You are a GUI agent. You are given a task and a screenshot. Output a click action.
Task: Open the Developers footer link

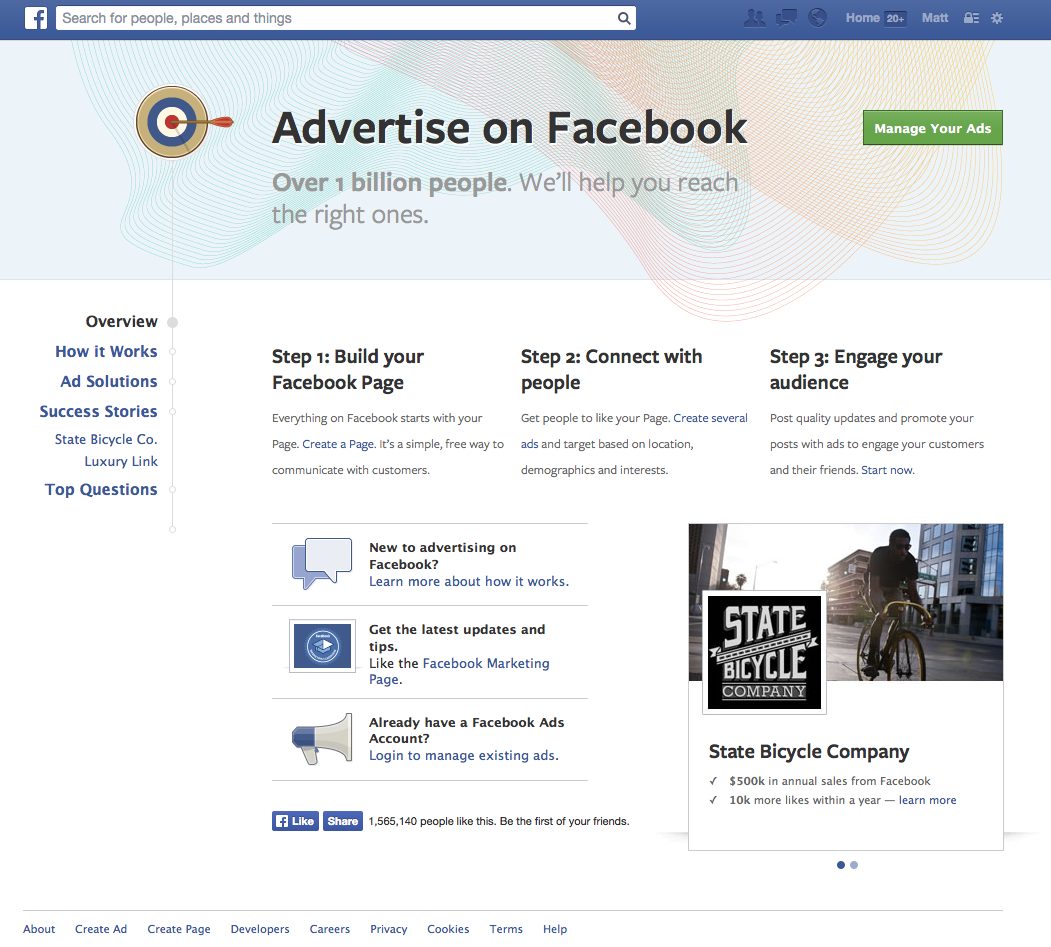[x=260, y=929]
